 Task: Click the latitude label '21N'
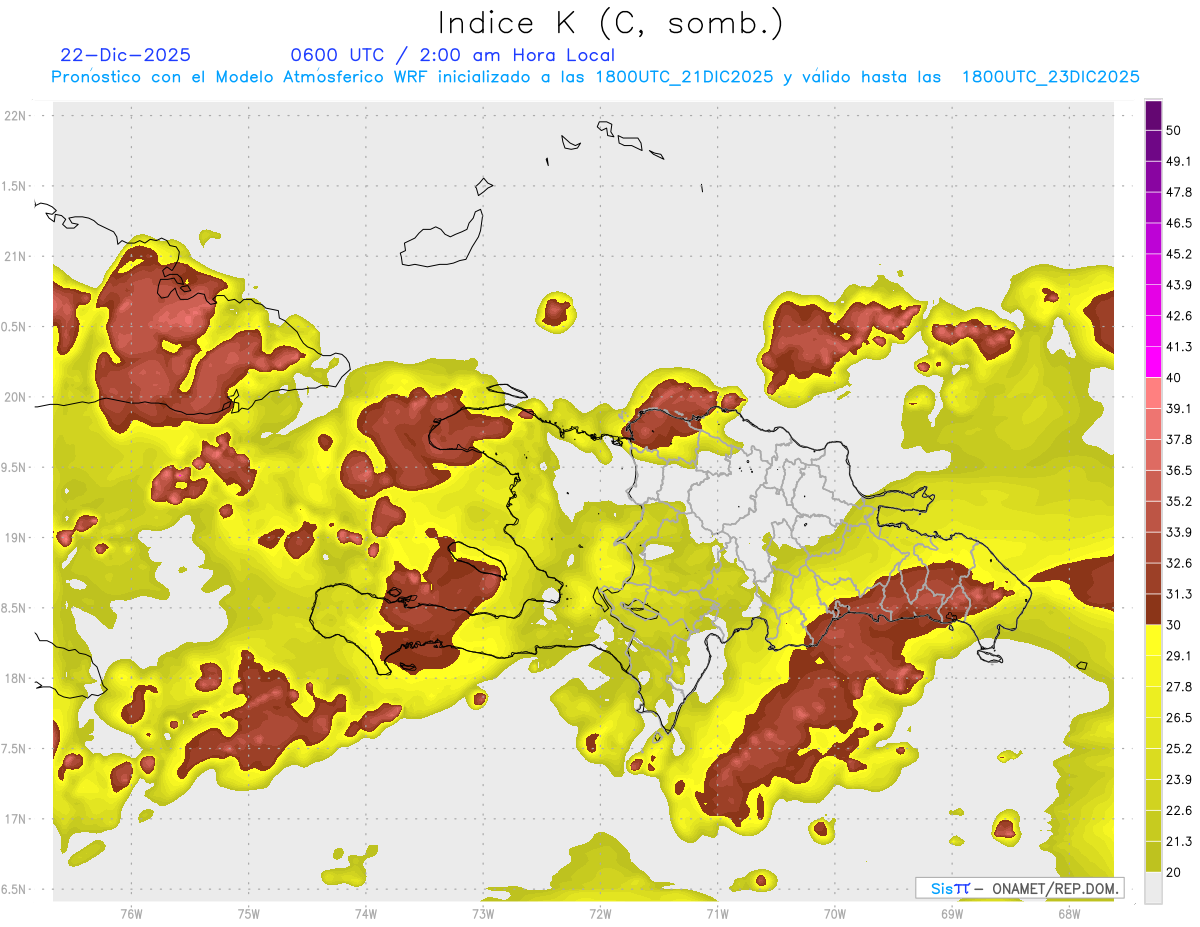pos(15,257)
